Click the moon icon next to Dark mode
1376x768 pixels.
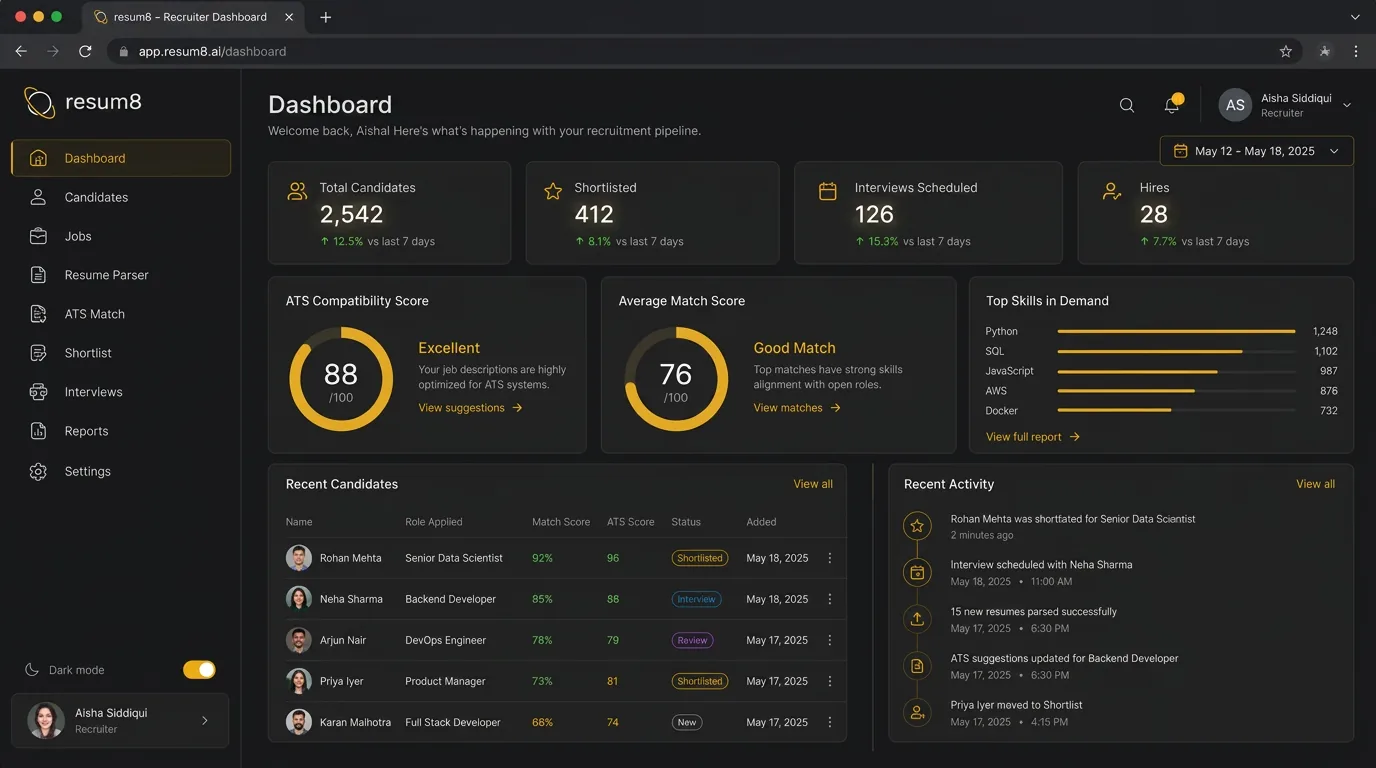32,670
